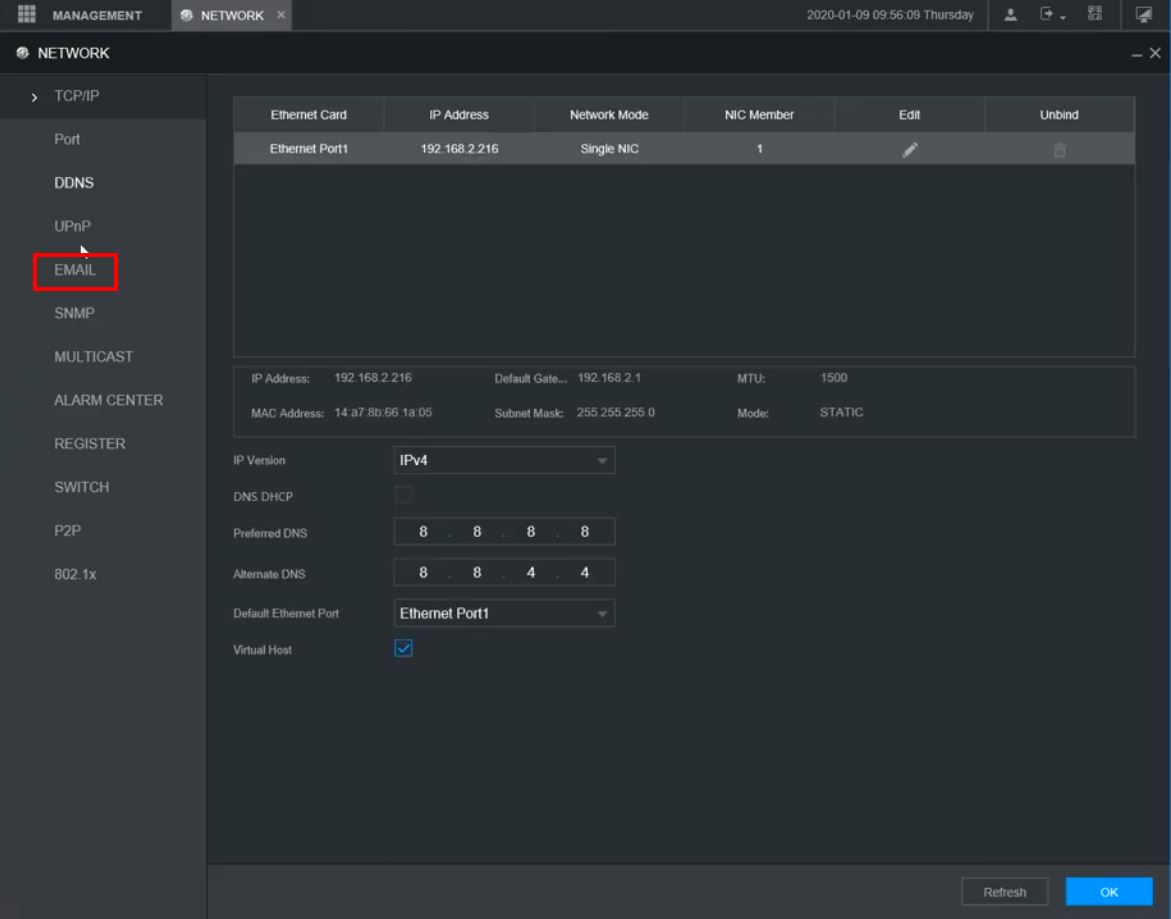
Task: Open the Port settings page
Action: click(x=66, y=139)
